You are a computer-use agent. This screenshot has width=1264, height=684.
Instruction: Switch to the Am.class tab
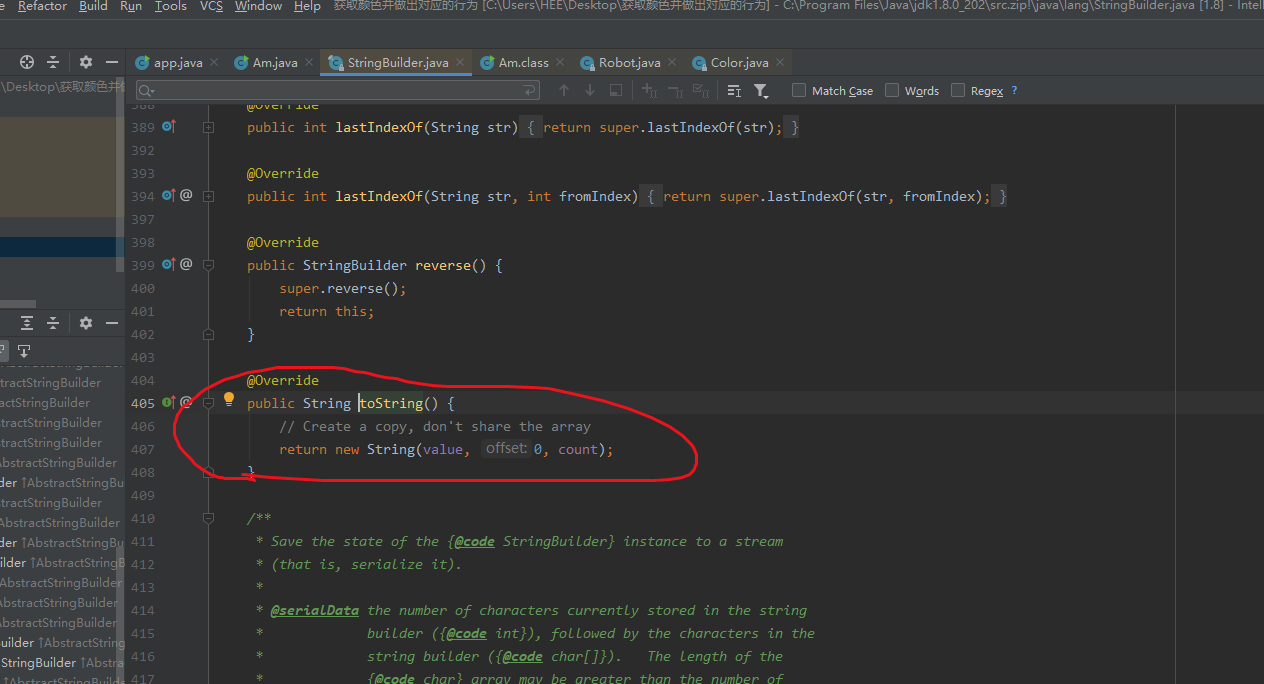tap(524, 62)
